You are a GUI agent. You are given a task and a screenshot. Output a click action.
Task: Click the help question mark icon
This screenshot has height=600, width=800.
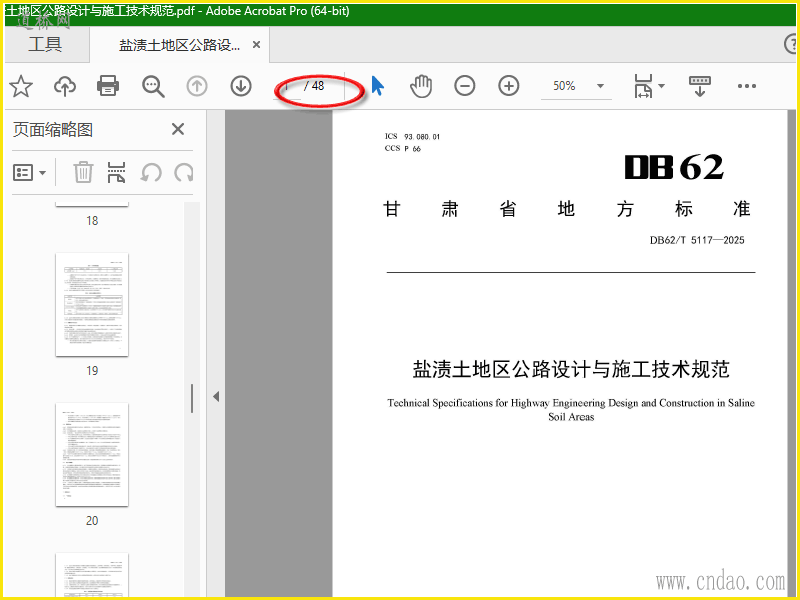(791, 44)
